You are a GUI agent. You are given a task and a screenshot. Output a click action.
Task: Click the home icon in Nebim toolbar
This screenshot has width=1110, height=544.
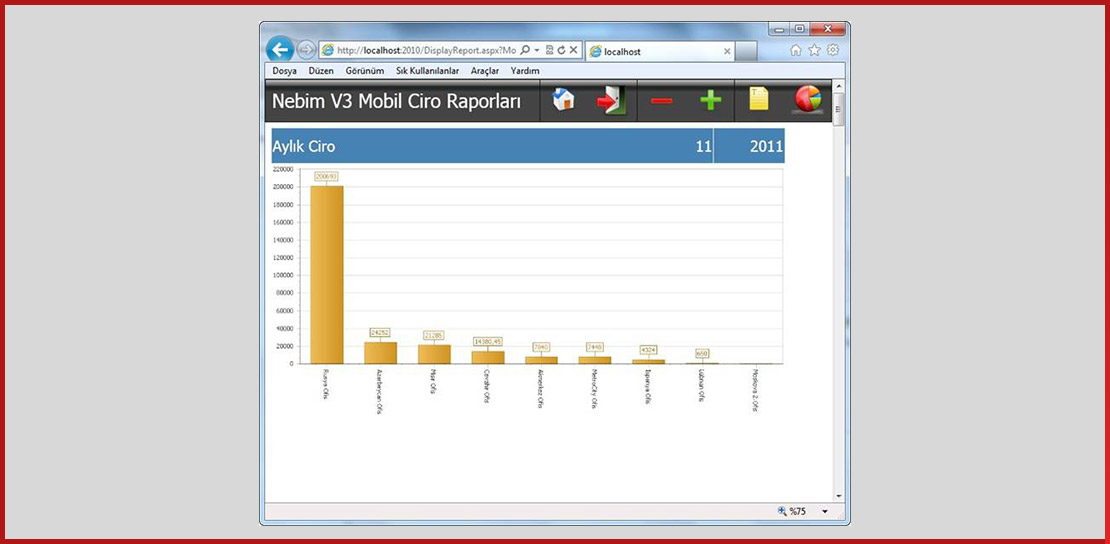coord(564,100)
